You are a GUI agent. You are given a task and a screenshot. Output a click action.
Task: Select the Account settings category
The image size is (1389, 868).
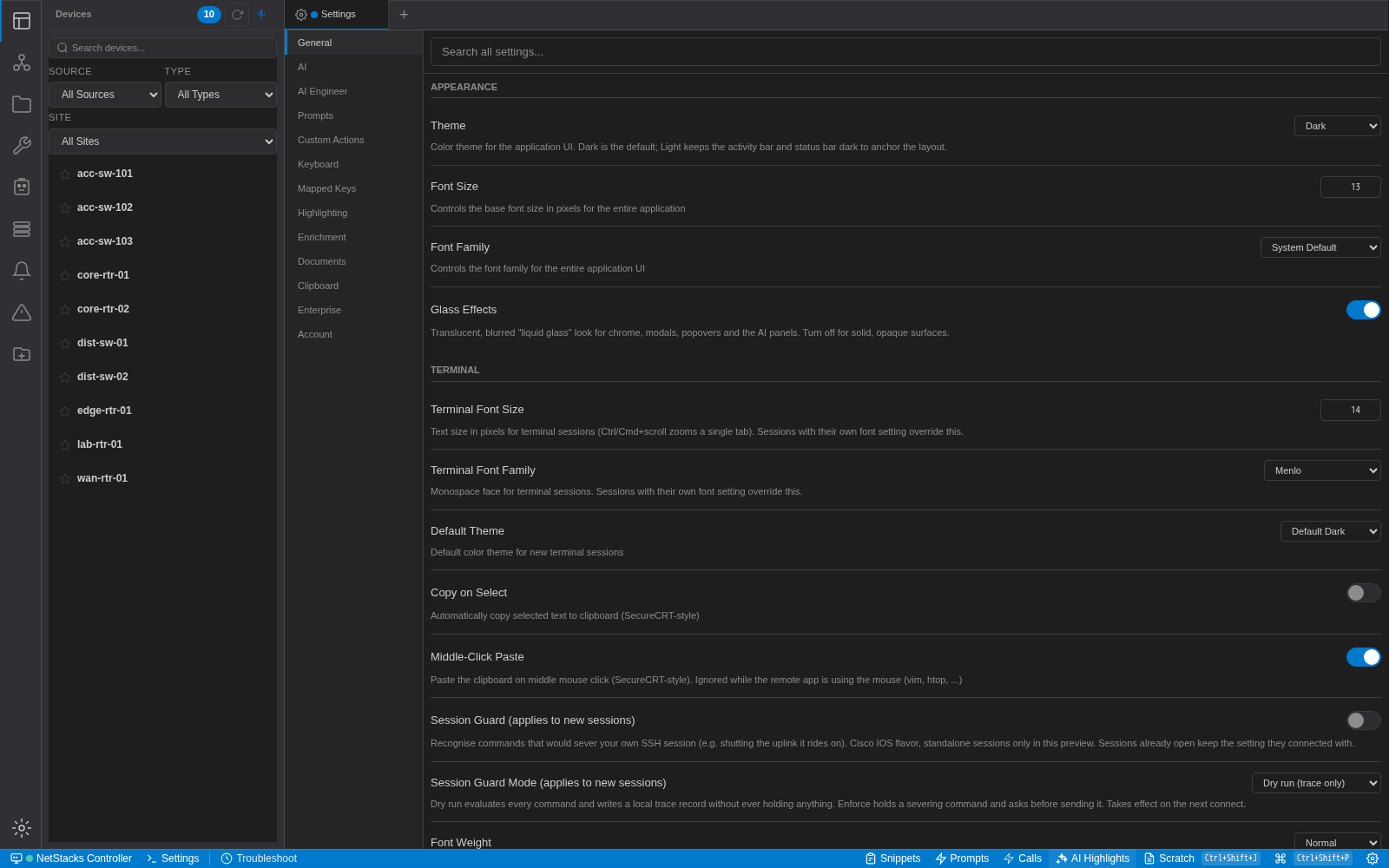click(x=354, y=334)
